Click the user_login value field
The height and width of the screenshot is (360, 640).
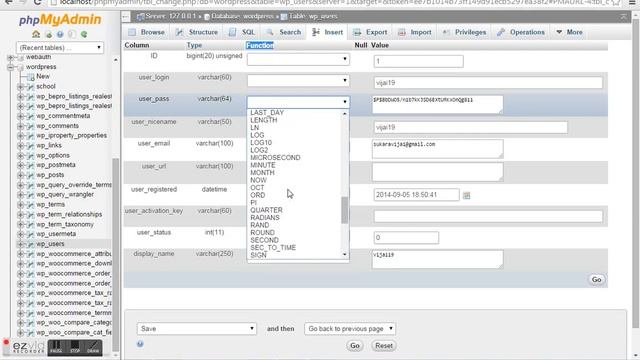[x=488, y=83]
